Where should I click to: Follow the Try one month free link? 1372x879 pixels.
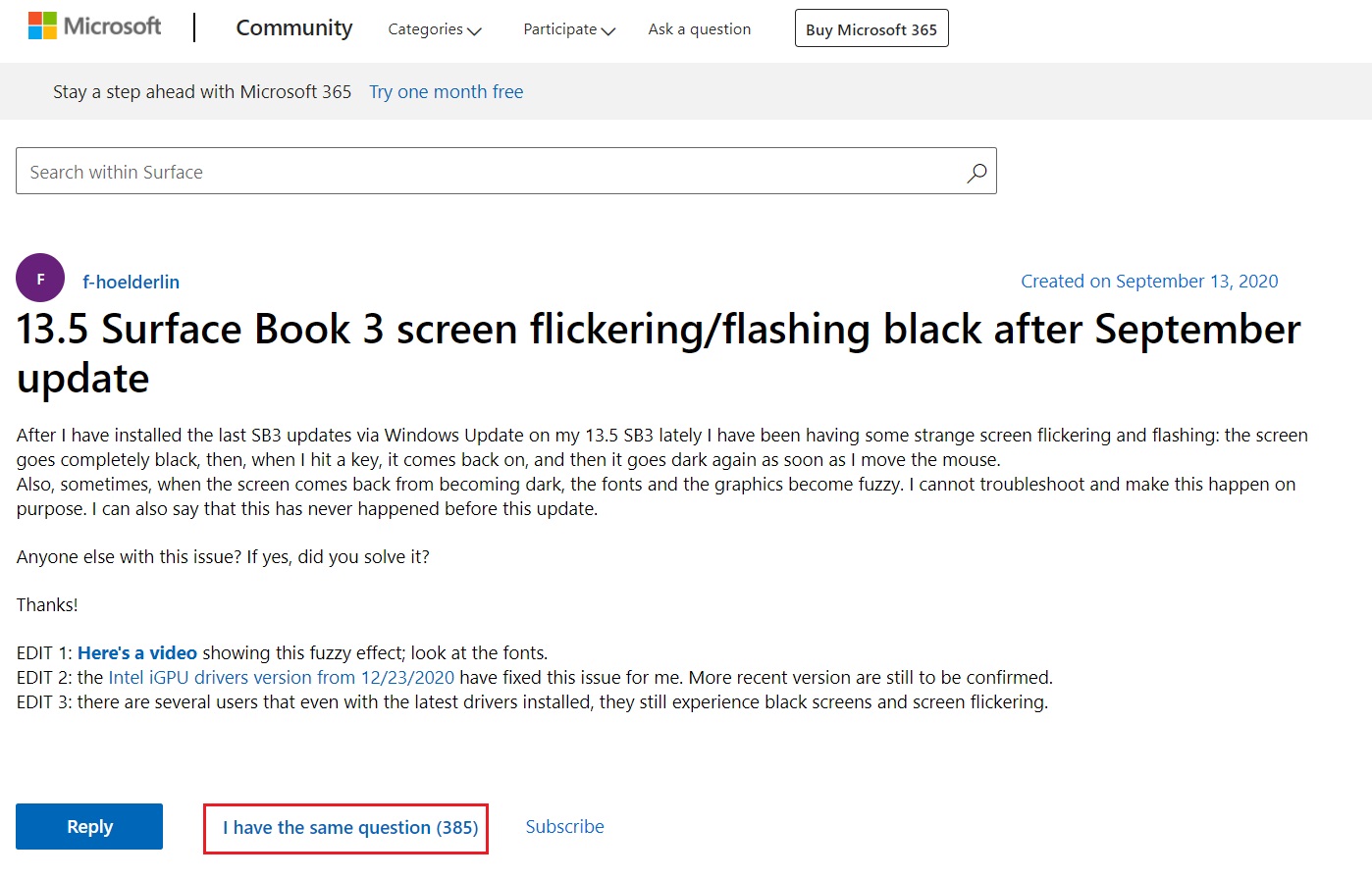pos(446,92)
